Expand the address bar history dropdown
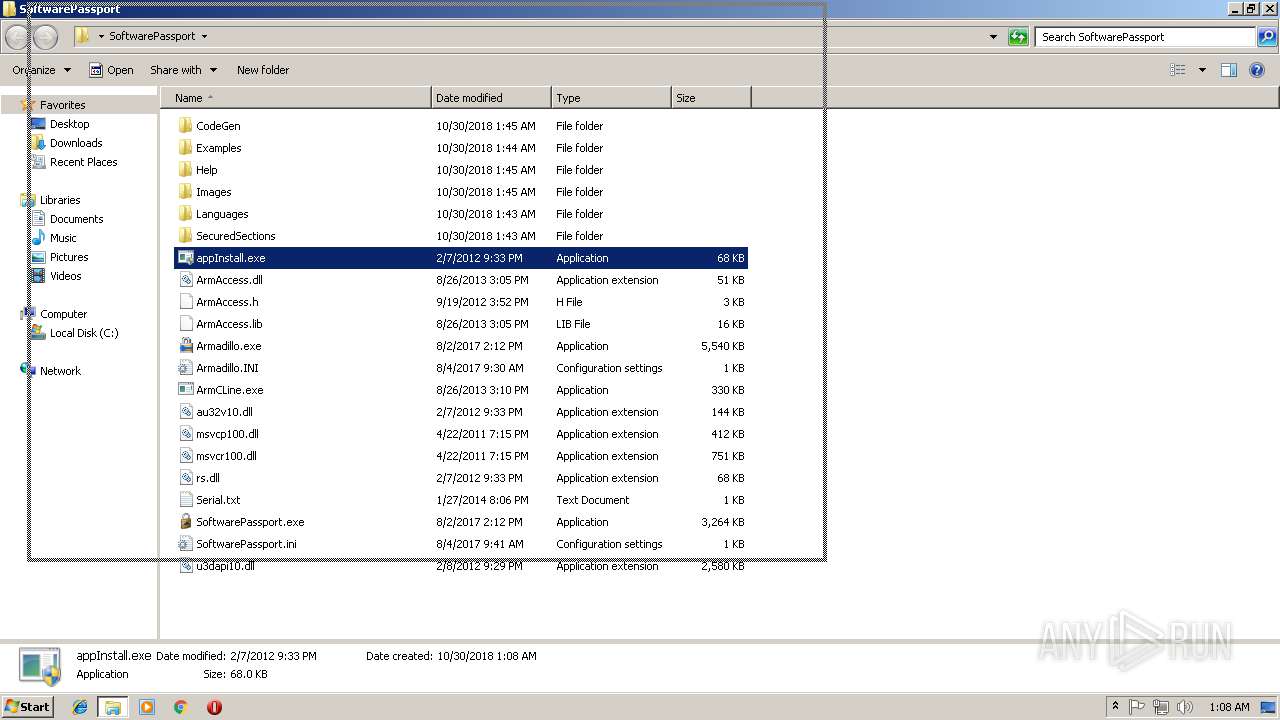1280x720 pixels. (993, 37)
